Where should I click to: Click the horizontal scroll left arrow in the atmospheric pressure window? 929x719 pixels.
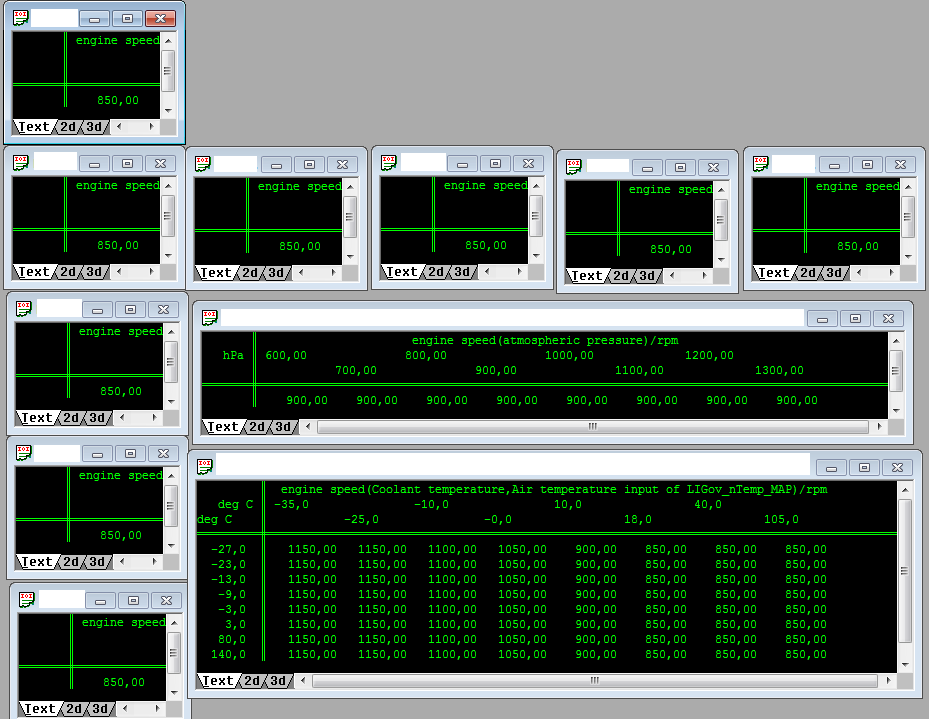pos(307,426)
